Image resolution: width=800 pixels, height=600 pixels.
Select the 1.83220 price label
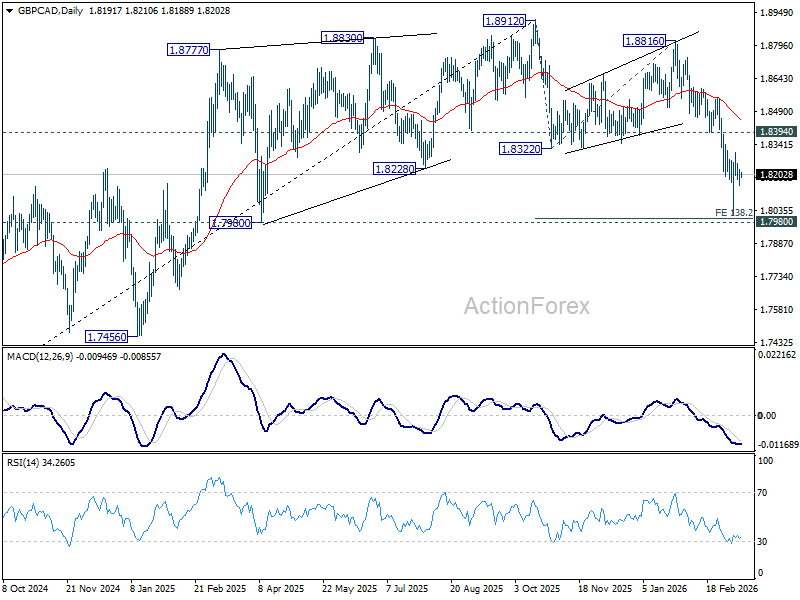(520, 149)
